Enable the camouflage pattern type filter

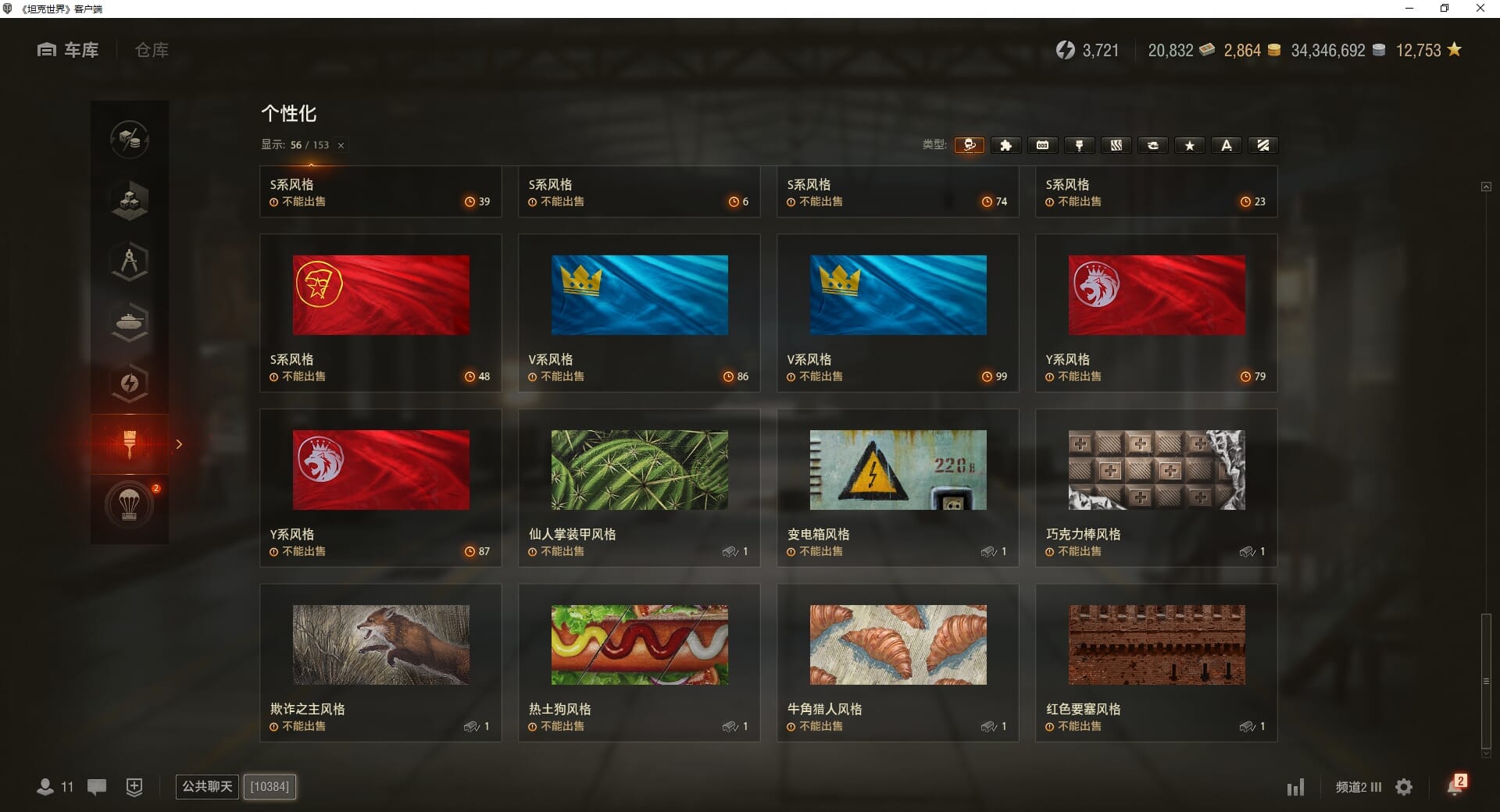[1116, 145]
